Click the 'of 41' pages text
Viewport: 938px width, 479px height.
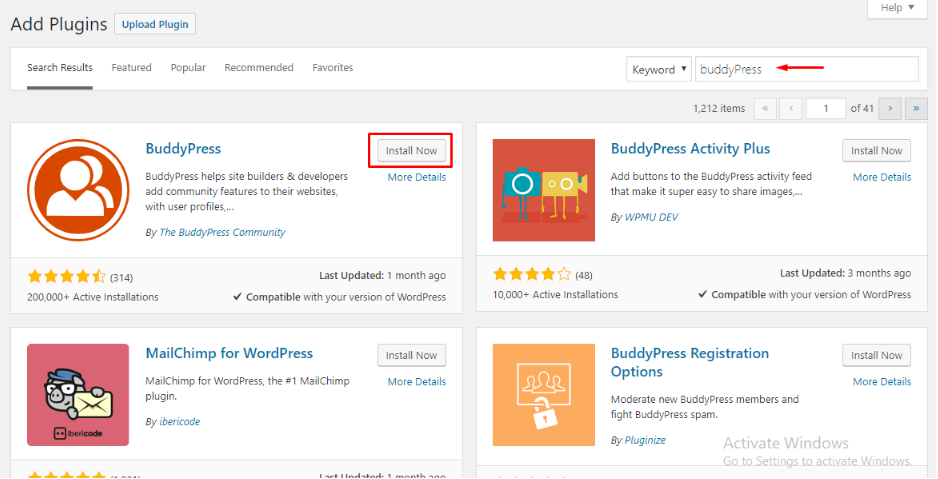pos(862,108)
